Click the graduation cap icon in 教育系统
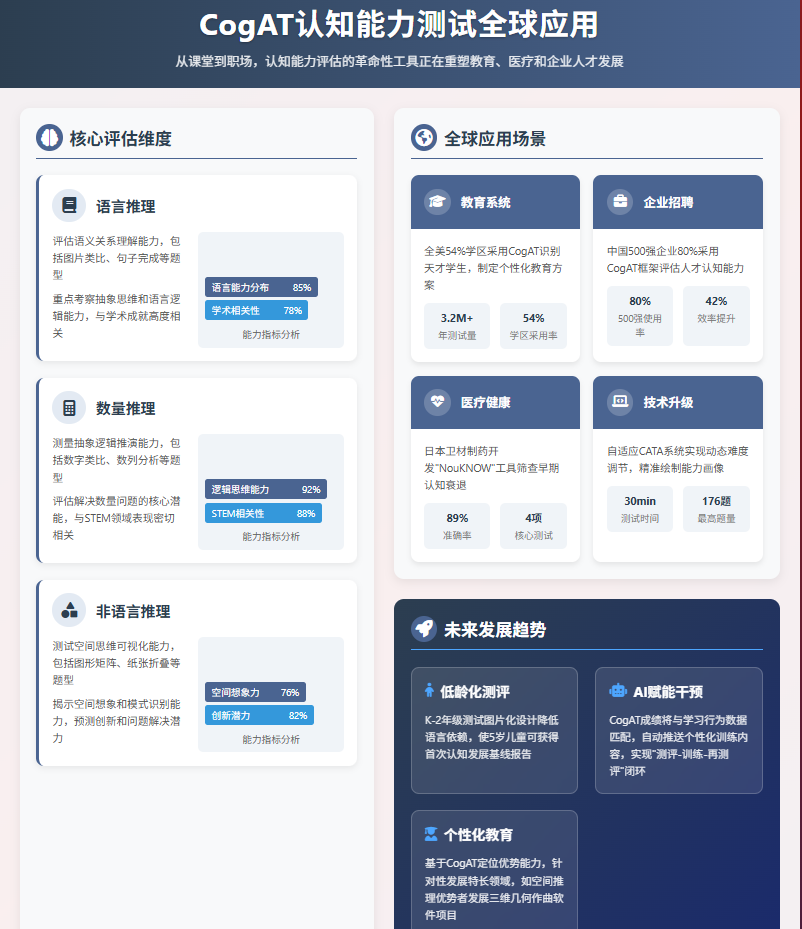Viewport: 802px width, 929px height. [x=437, y=201]
